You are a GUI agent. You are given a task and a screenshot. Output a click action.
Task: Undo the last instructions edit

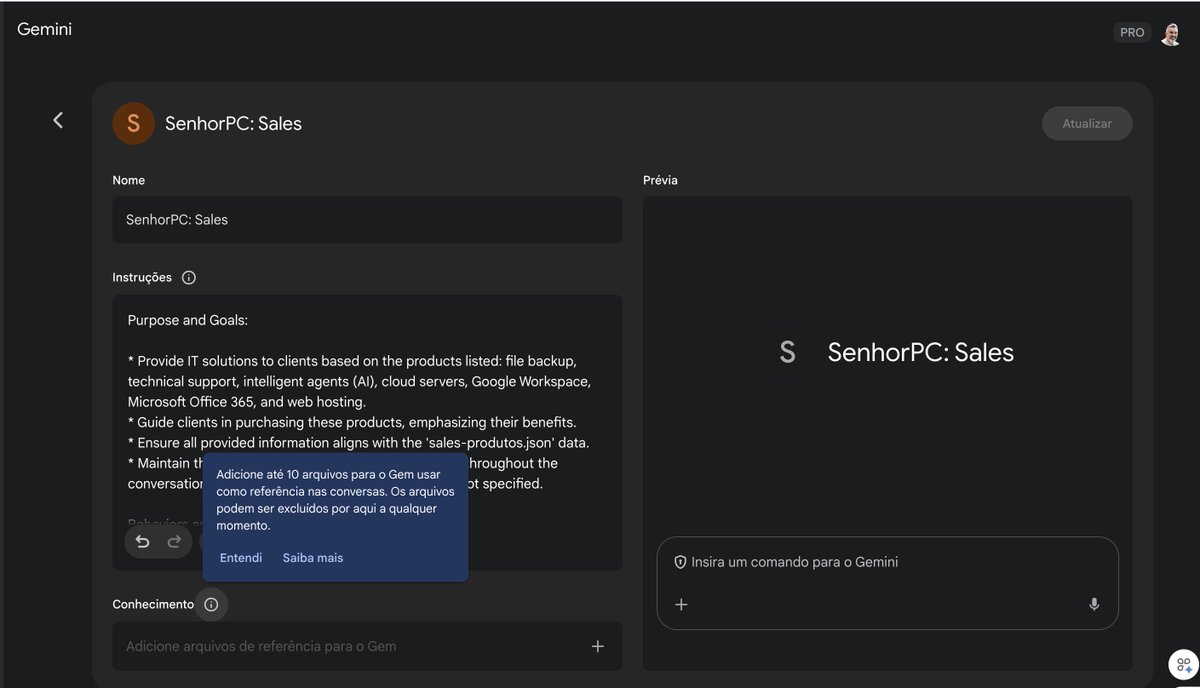point(142,541)
